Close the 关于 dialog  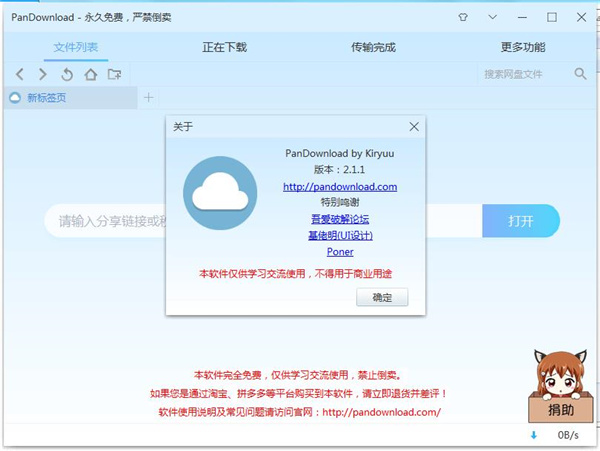tap(414, 127)
